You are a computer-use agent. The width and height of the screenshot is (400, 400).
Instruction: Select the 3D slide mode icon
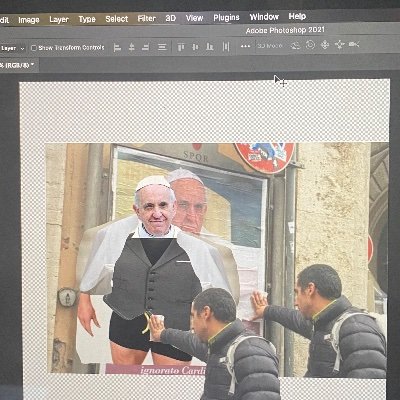coord(339,44)
